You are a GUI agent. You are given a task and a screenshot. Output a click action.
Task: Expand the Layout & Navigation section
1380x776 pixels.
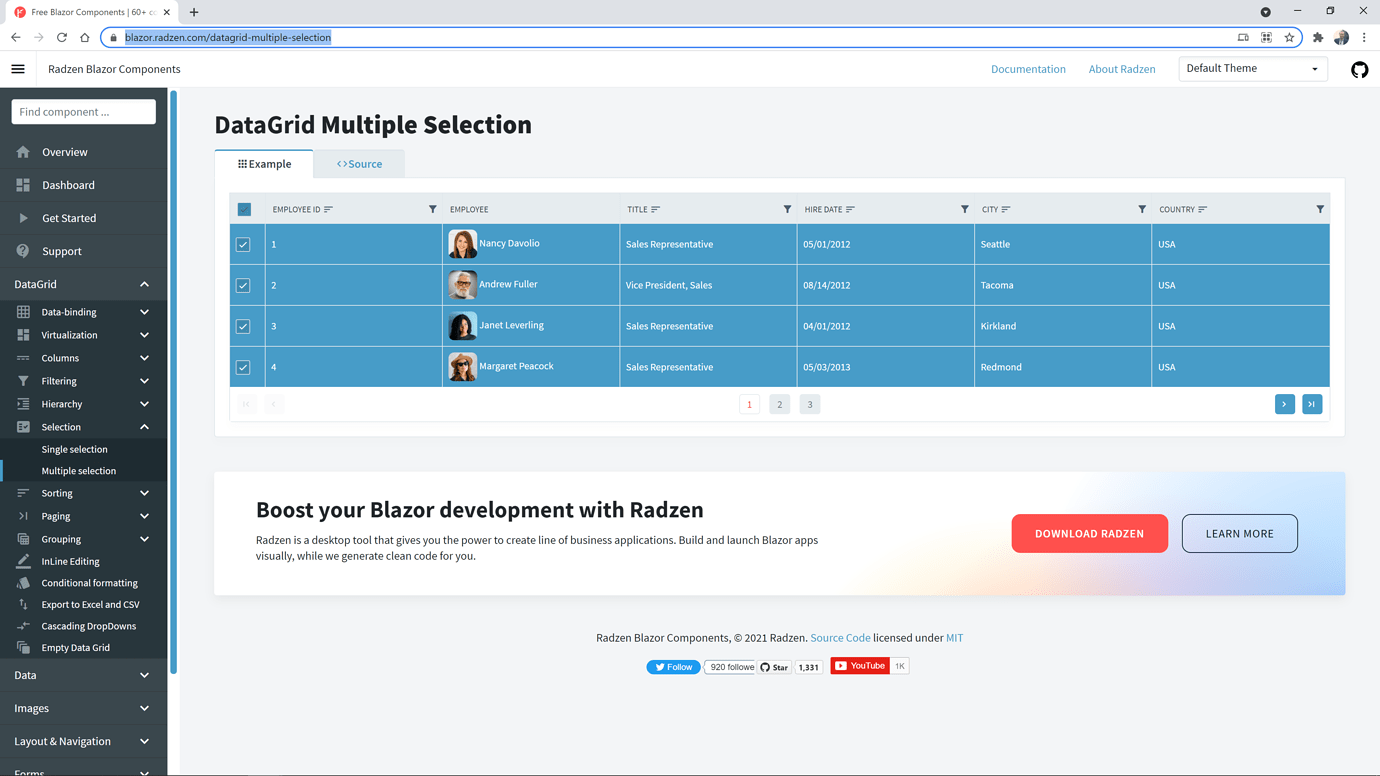click(x=83, y=741)
